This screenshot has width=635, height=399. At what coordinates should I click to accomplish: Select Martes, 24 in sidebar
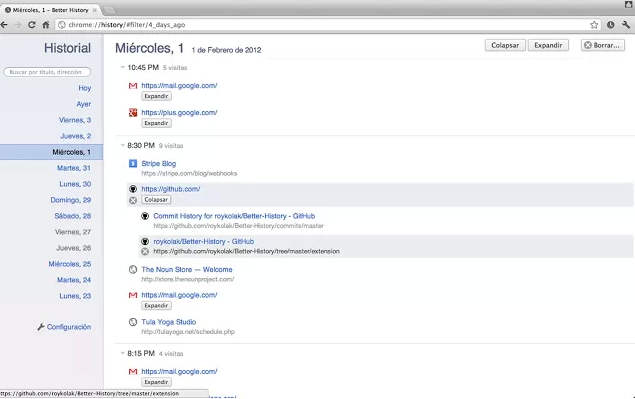[74, 280]
